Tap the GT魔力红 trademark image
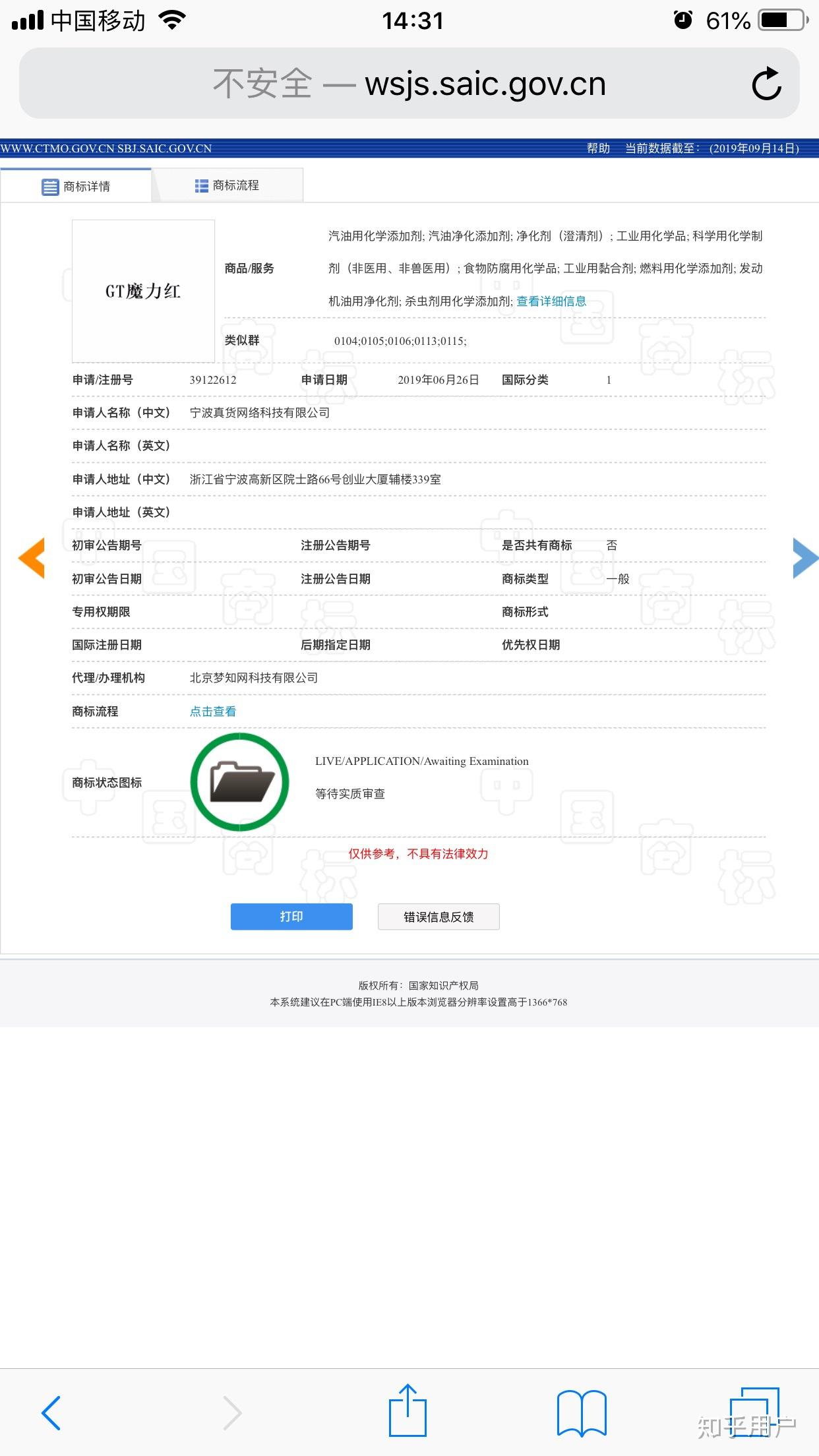The height and width of the screenshot is (1456, 819). tap(143, 291)
